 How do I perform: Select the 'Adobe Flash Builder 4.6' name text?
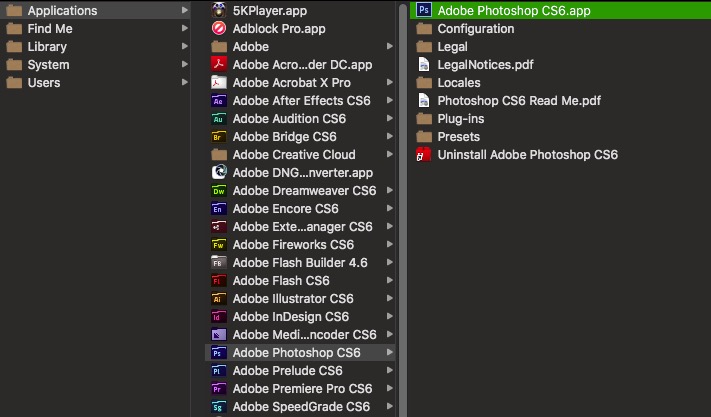(300, 263)
